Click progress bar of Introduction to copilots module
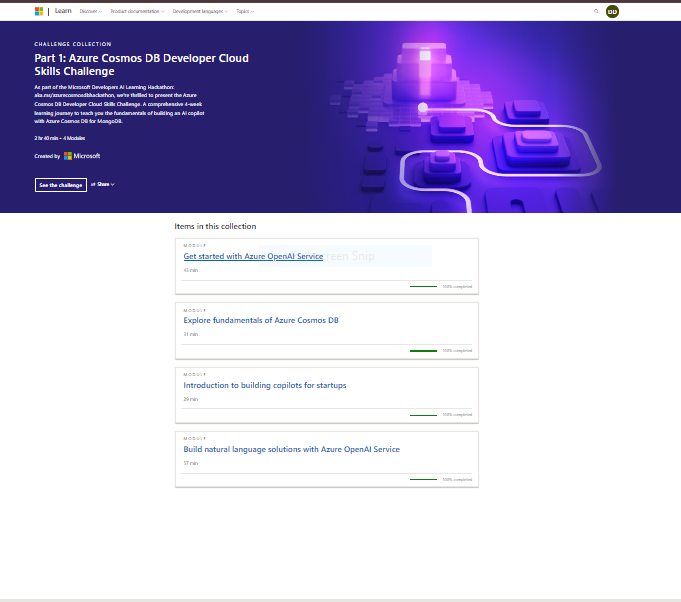 point(423,415)
